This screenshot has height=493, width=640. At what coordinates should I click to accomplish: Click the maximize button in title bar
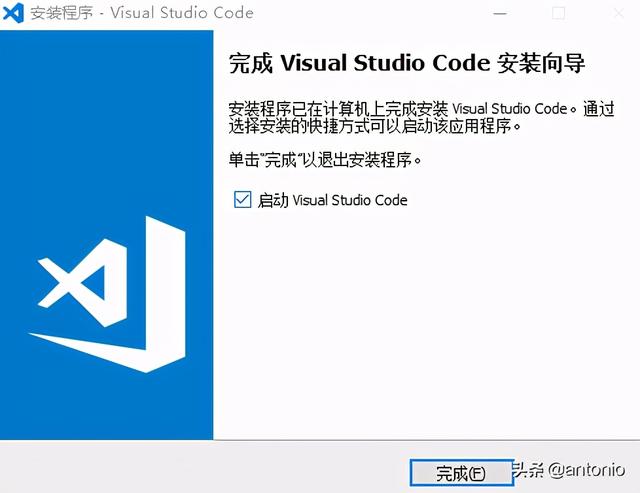click(x=558, y=13)
